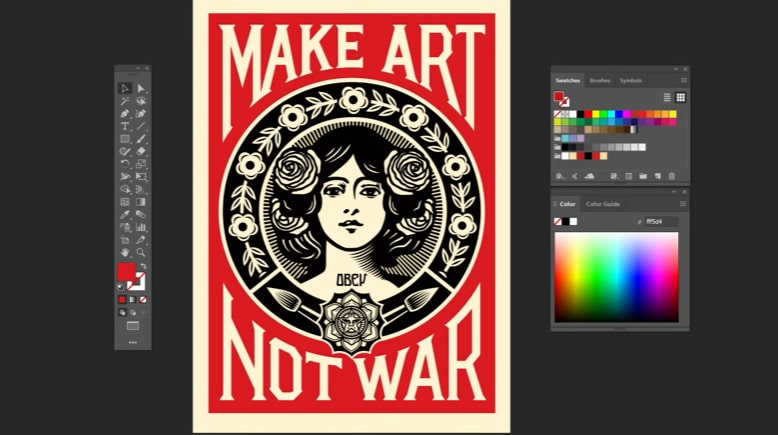Set paint mode to Color

(122, 300)
